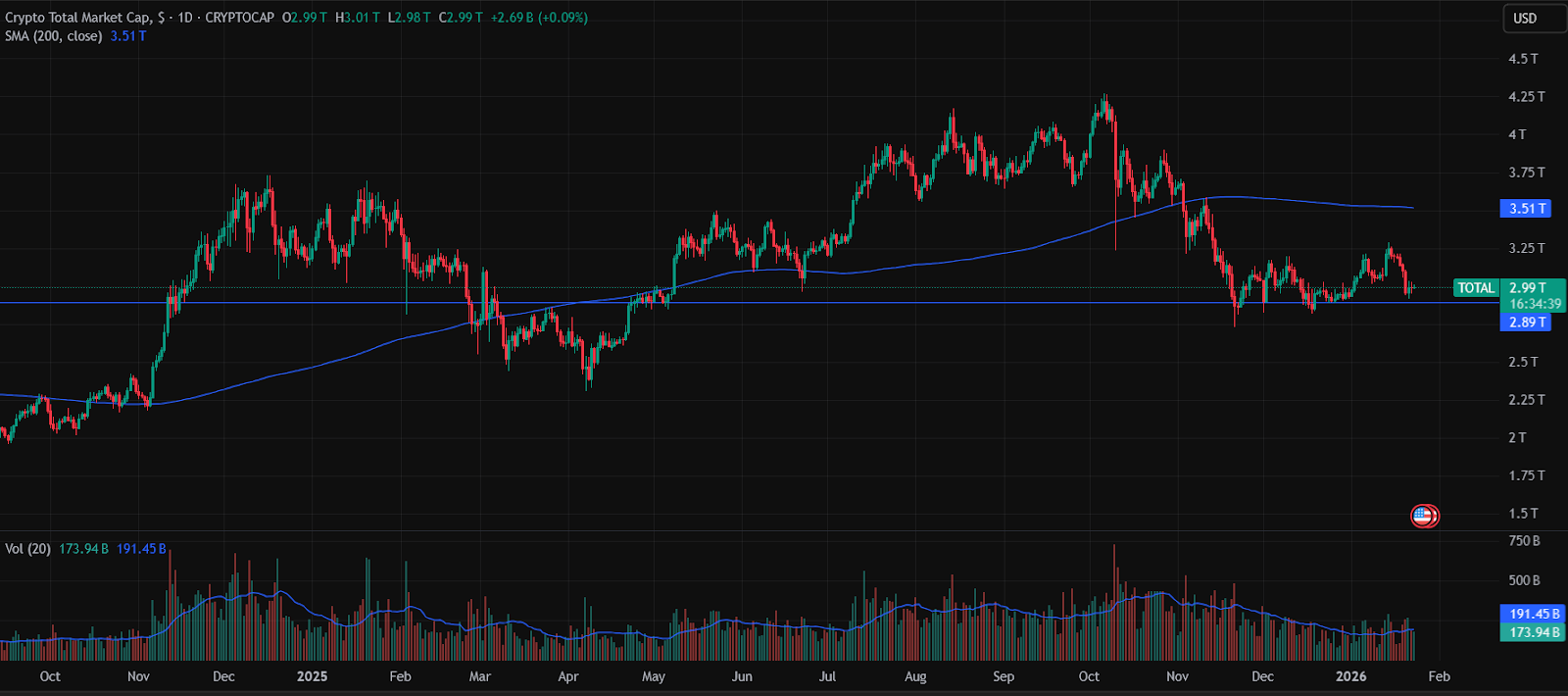Click the 2.99 T last price label

pyautogui.click(x=1528, y=288)
